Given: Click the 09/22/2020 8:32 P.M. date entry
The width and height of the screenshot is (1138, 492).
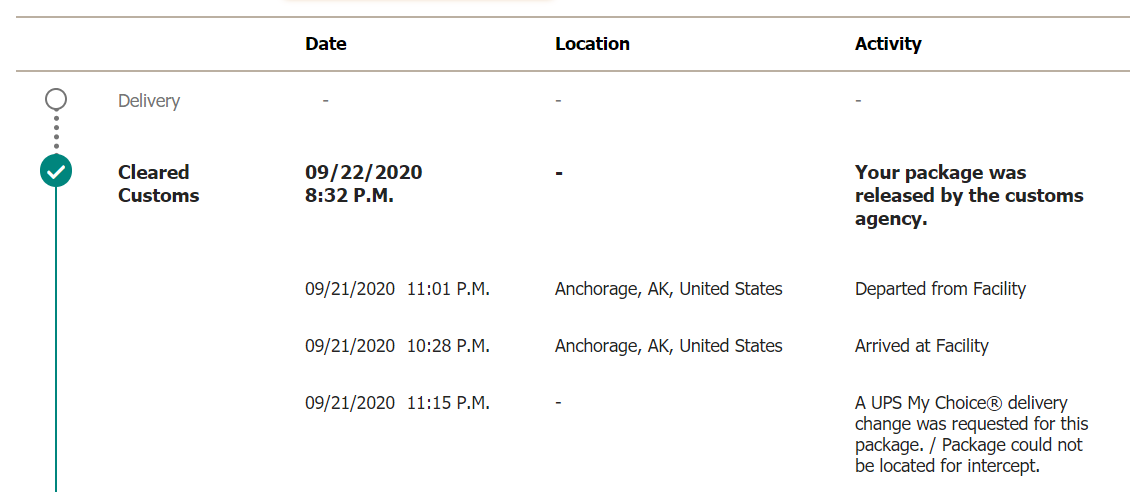Looking at the screenshot, I should click(x=364, y=184).
